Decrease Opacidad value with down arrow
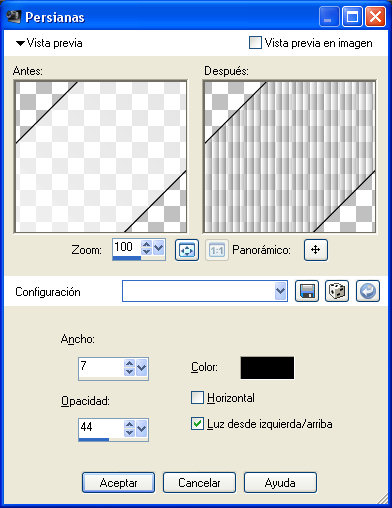The height and width of the screenshot is (508, 392). (x=129, y=432)
